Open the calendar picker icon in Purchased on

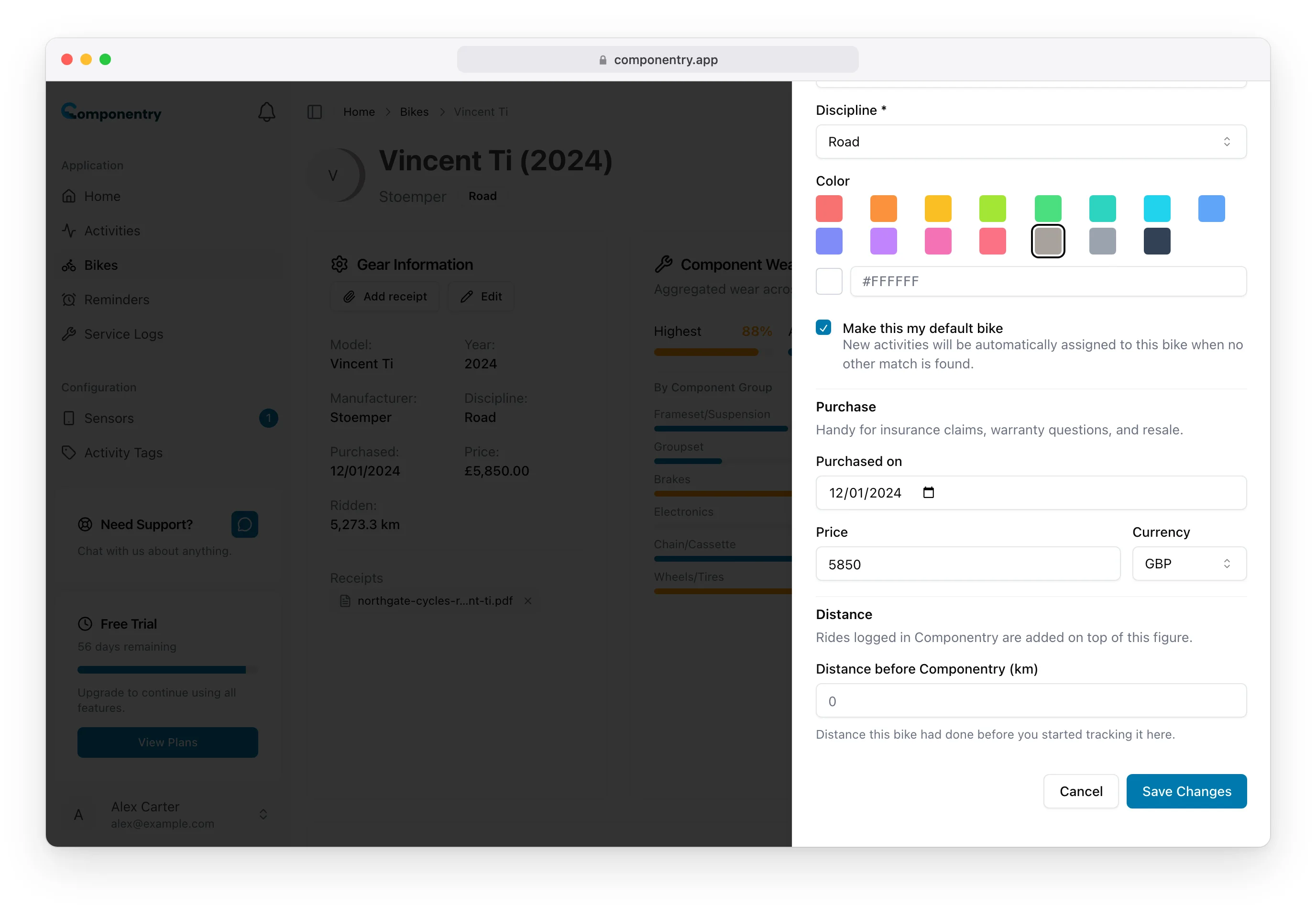pos(928,492)
